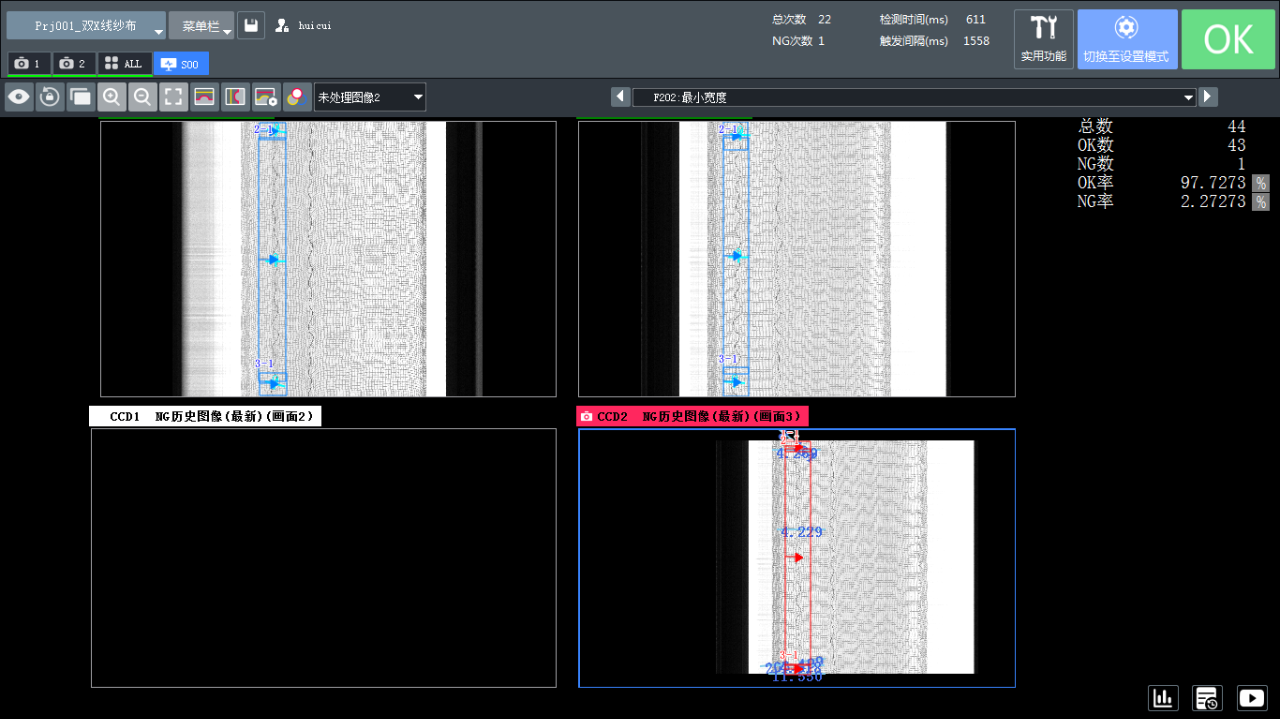The width and height of the screenshot is (1280, 719).
Task: Click the zoom in magnifier icon
Action: 111,97
